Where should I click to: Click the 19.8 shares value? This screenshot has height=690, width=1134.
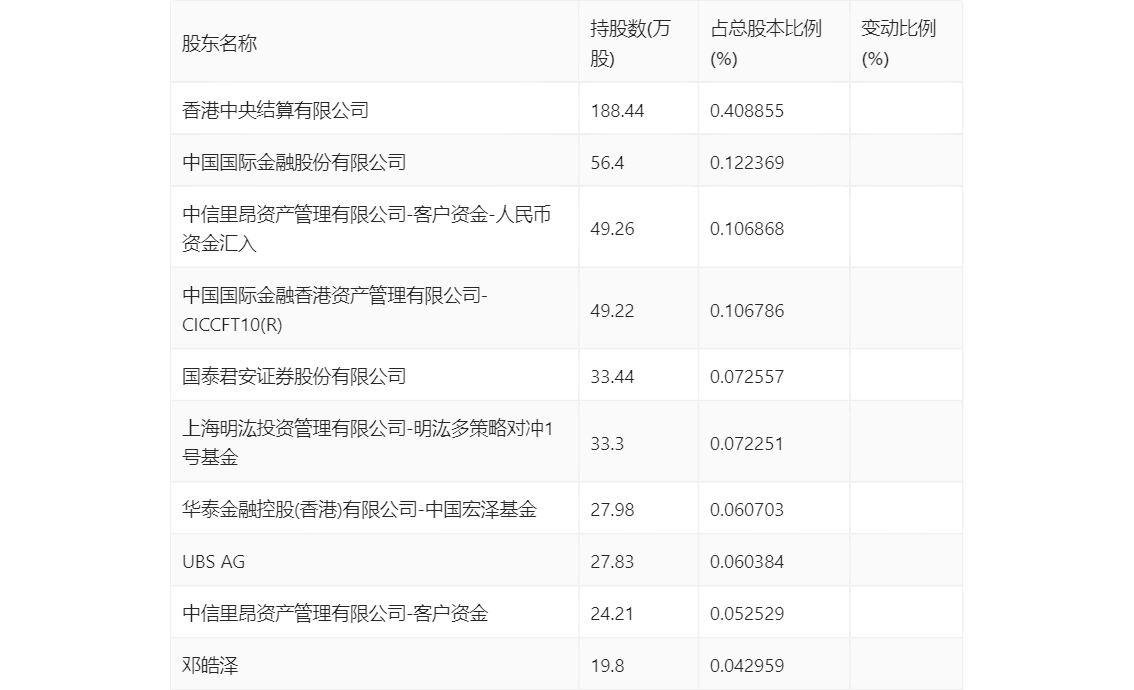click(607, 666)
